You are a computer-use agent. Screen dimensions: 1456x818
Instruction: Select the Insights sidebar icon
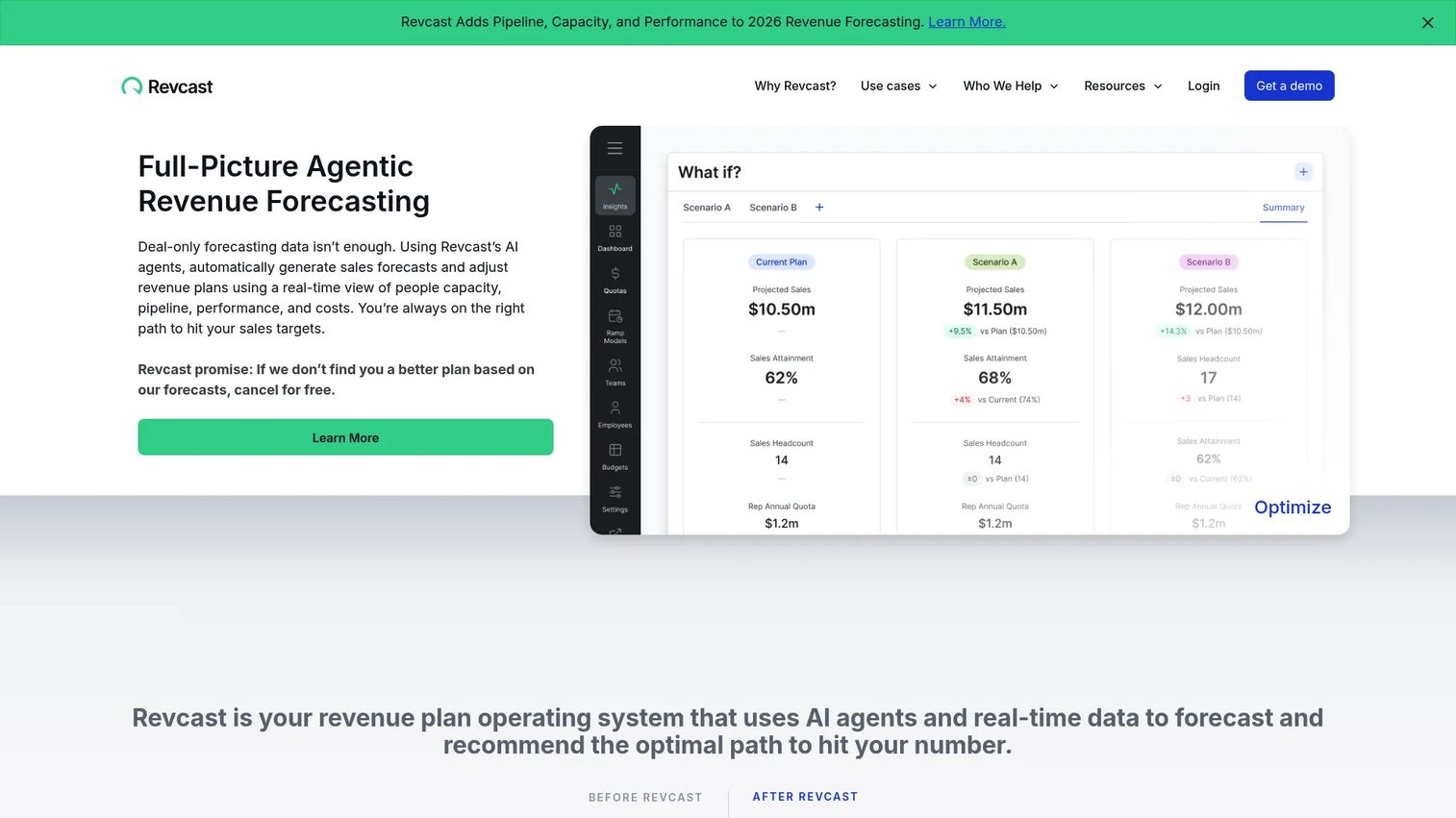tap(615, 195)
